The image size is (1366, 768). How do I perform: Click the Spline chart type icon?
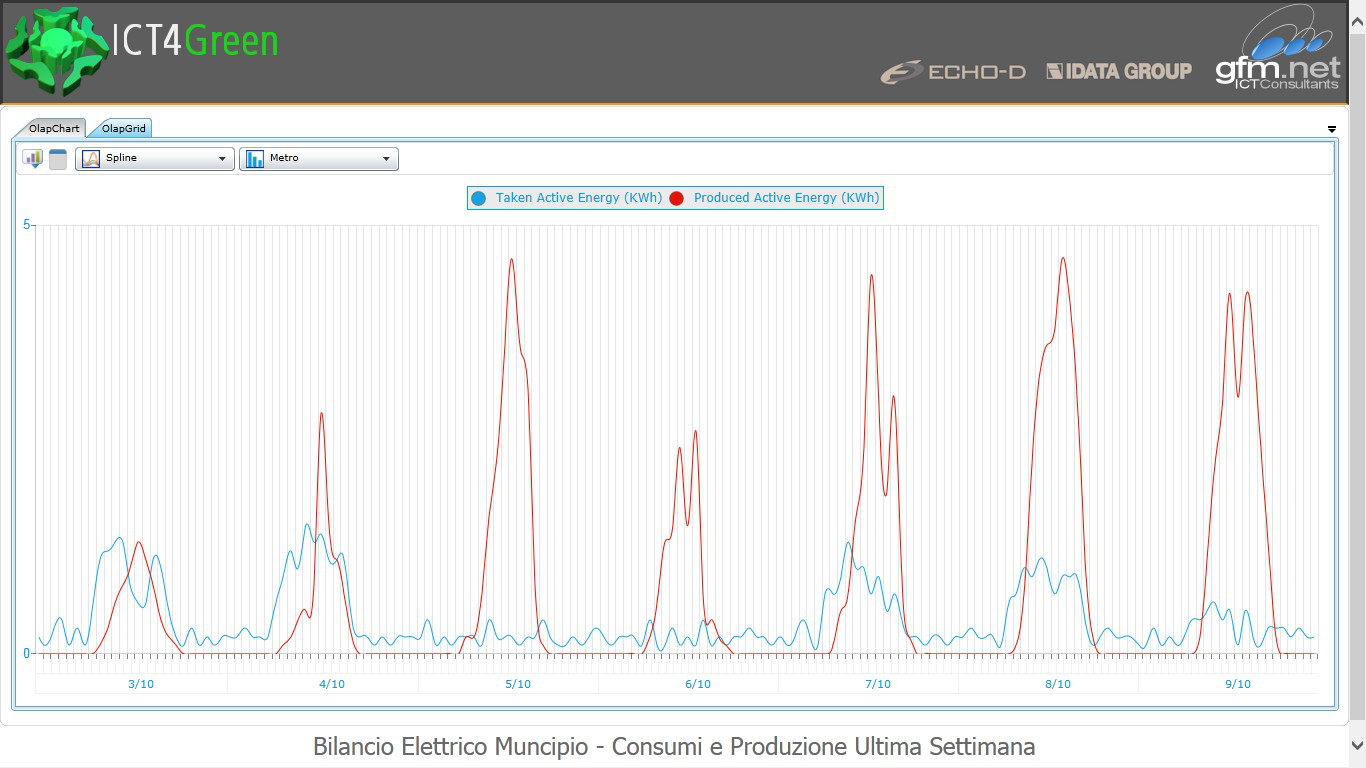click(x=91, y=159)
